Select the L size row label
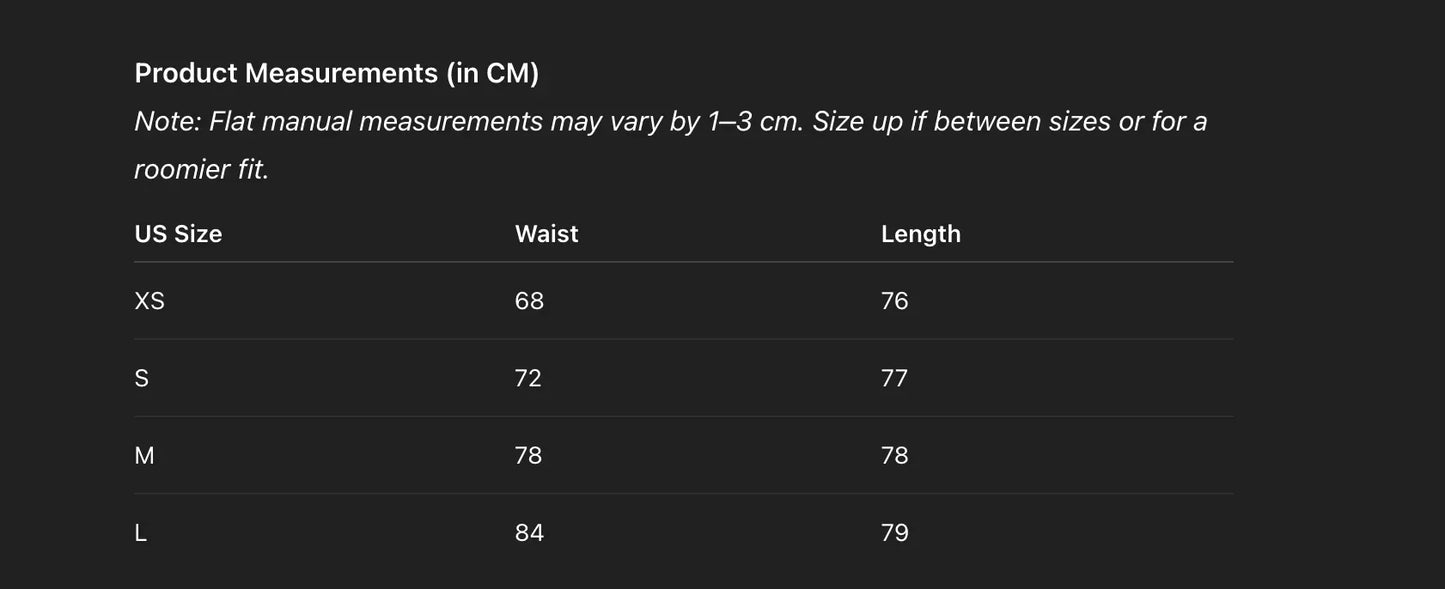 pyautogui.click(x=140, y=533)
